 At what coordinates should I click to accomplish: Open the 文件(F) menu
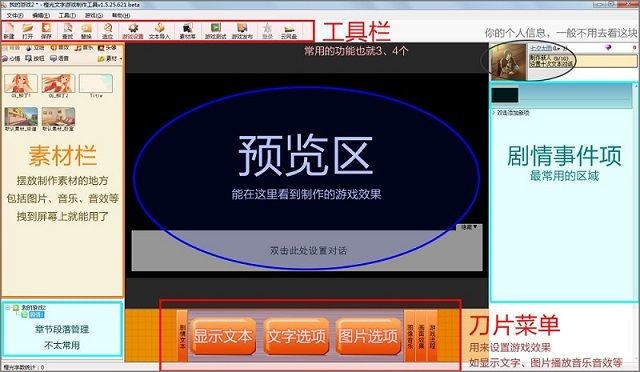15,16
